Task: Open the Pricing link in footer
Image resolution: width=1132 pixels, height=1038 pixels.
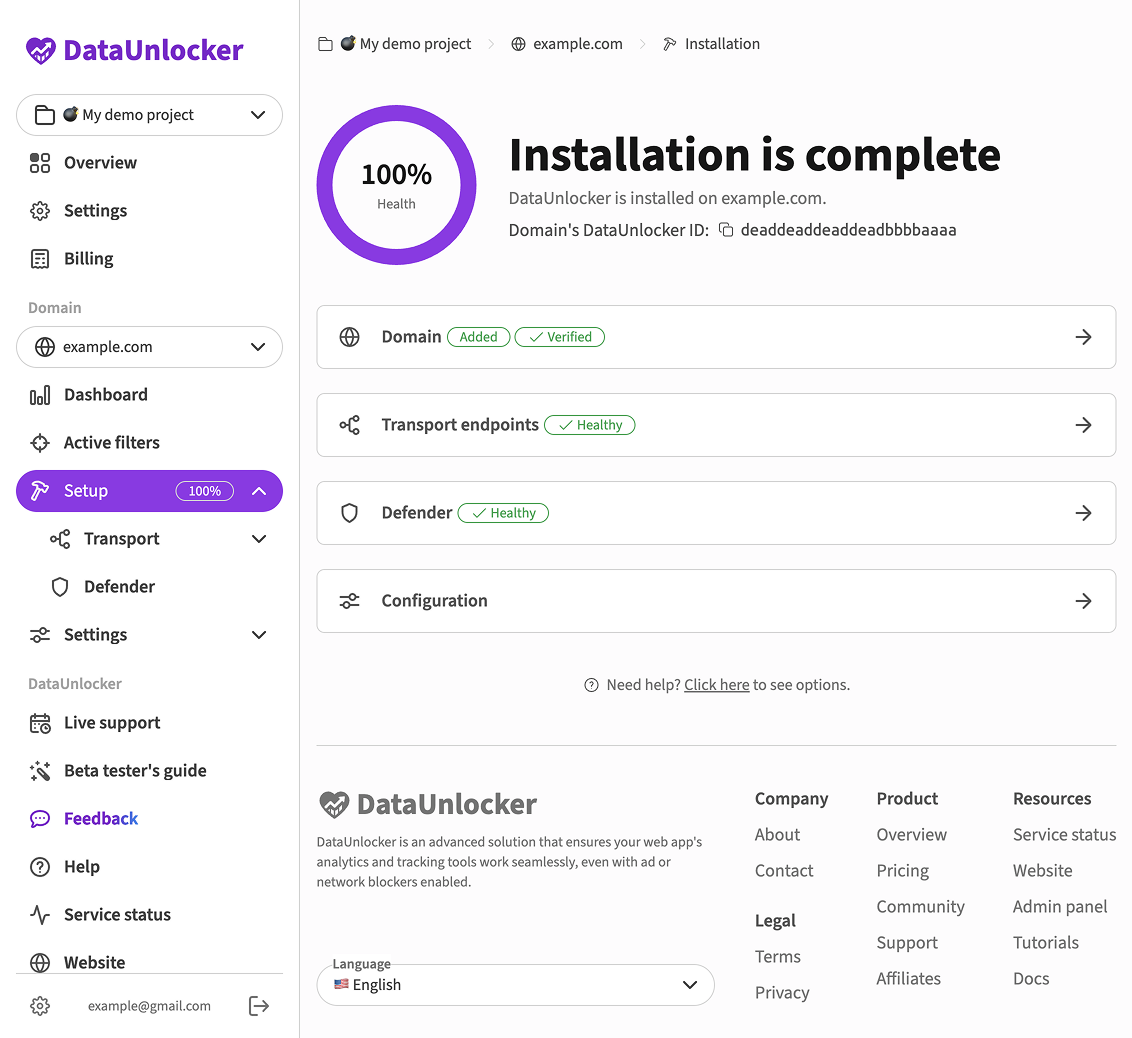Action: pos(902,871)
